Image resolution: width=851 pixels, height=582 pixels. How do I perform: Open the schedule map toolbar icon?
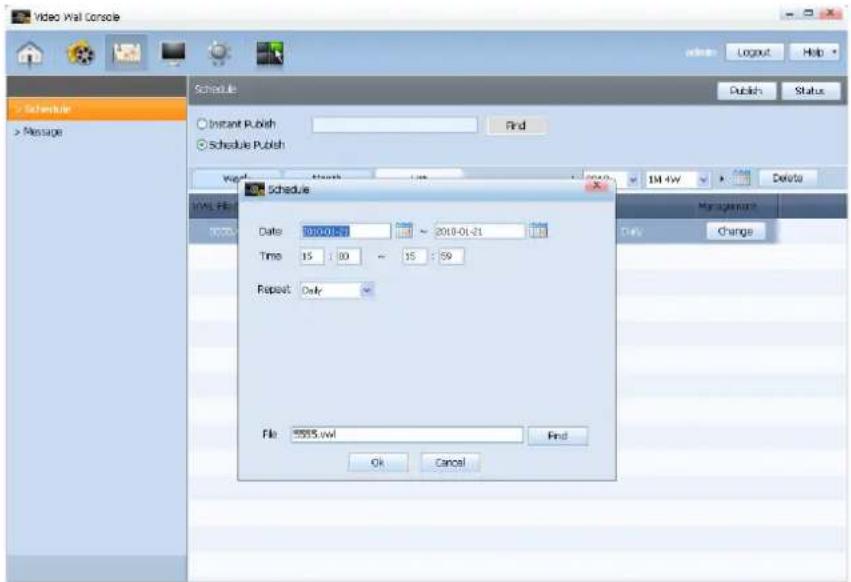point(126,53)
